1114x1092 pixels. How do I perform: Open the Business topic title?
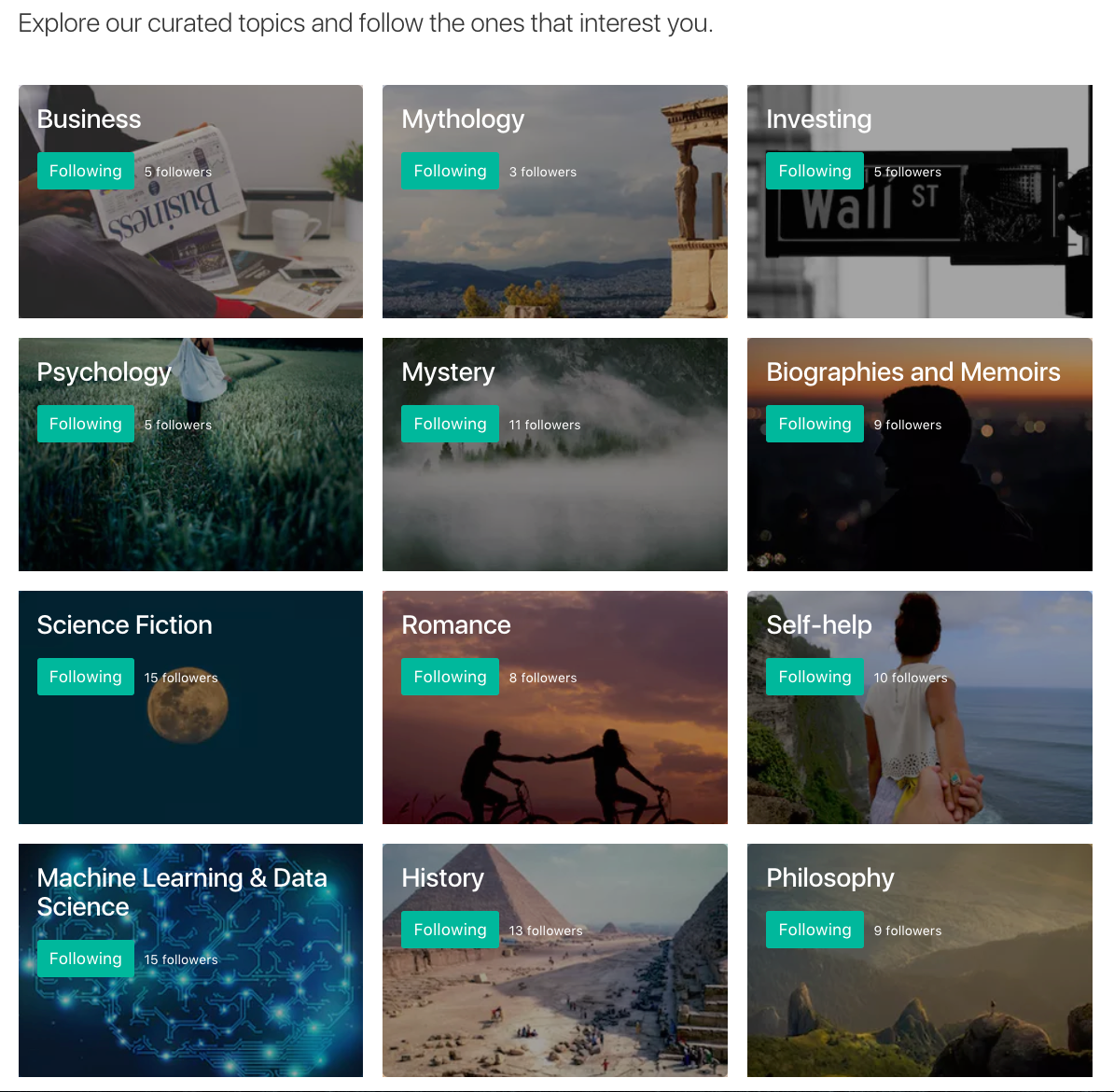89,119
